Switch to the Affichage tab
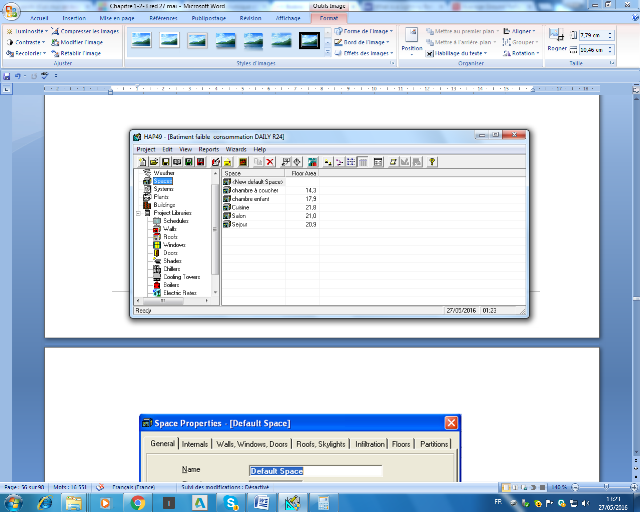The height and width of the screenshot is (512, 640). 288,18
